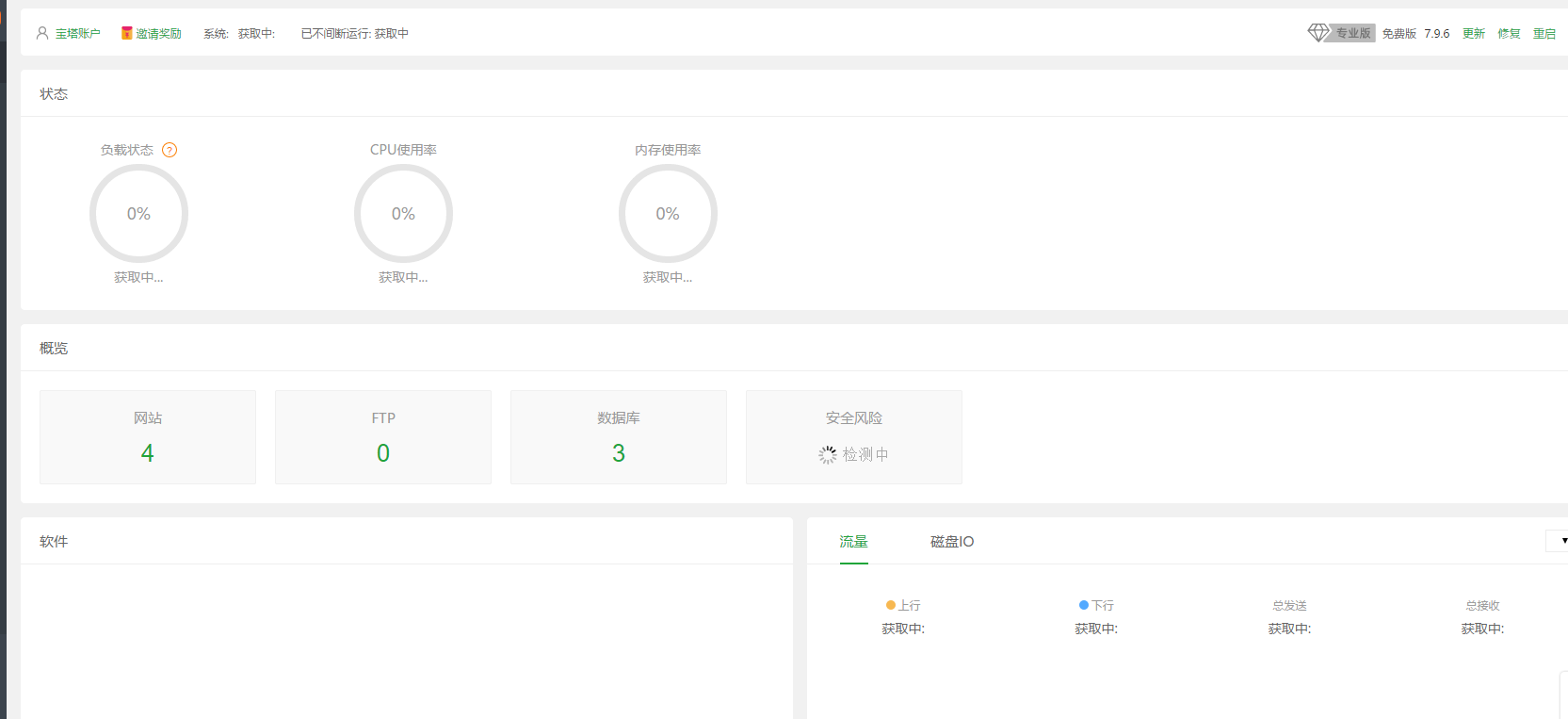Click the 更新 link in the top bar
The width and height of the screenshot is (1568, 719).
[x=1473, y=34]
